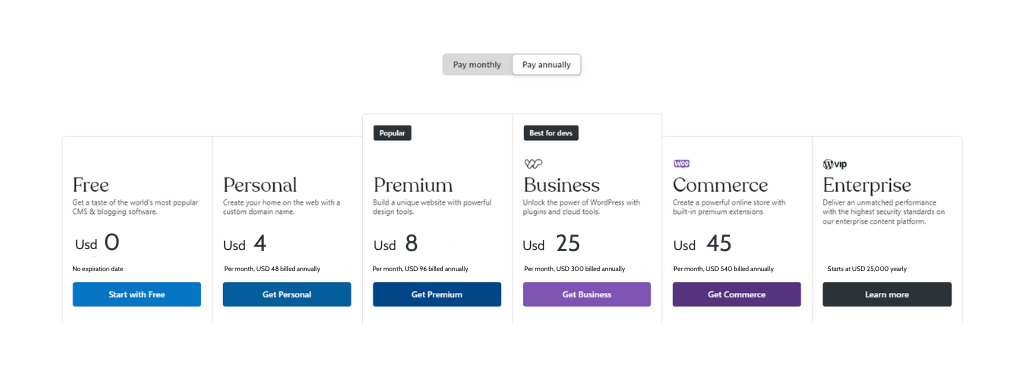The image size is (1024, 376).
Task: Click the Woo logo above Commerce
Action: point(681,164)
